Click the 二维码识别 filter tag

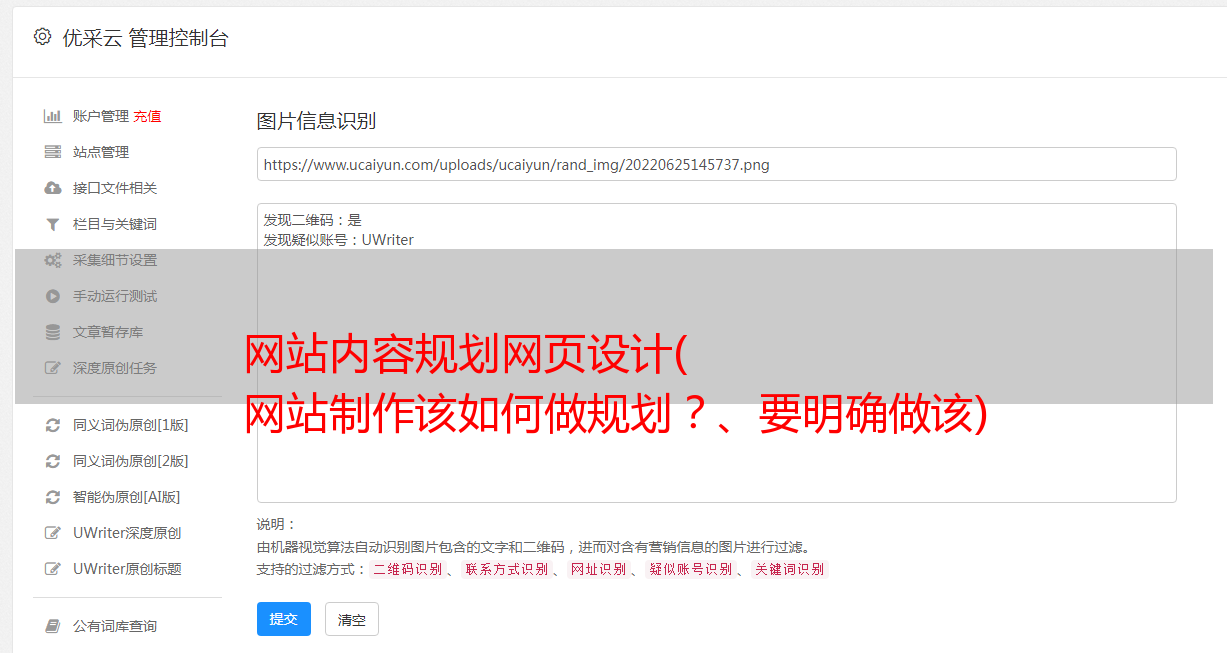click(407, 569)
